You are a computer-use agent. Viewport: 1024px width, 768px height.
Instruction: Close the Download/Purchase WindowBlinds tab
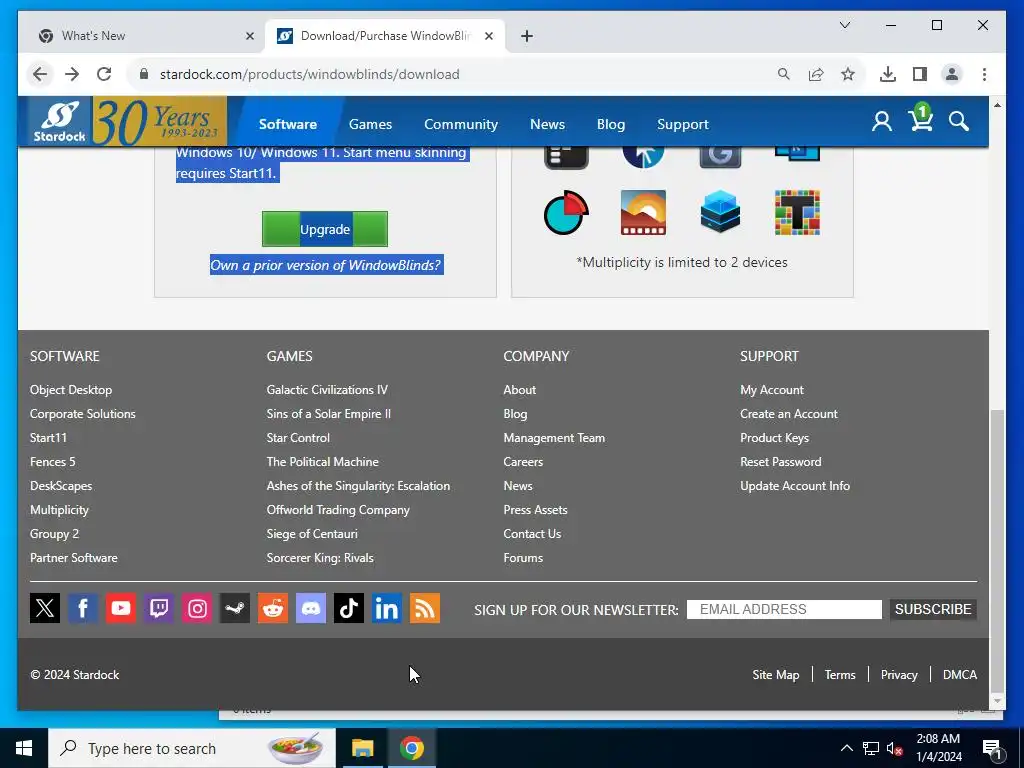click(488, 36)
